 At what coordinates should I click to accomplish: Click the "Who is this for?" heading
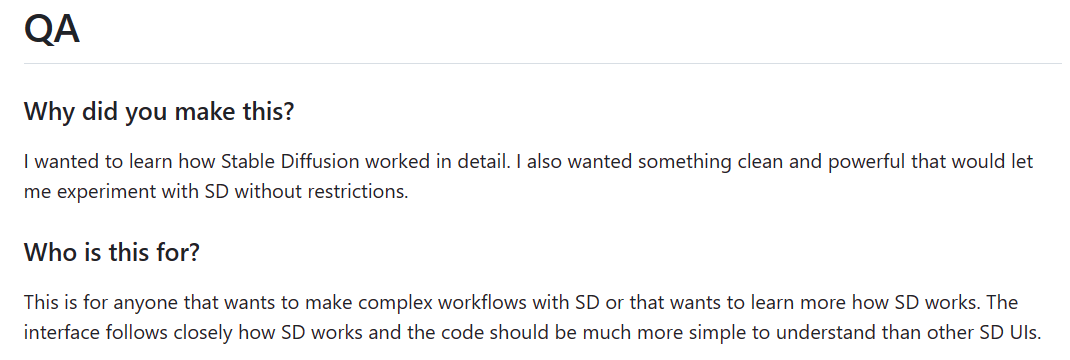coord(112,252)
